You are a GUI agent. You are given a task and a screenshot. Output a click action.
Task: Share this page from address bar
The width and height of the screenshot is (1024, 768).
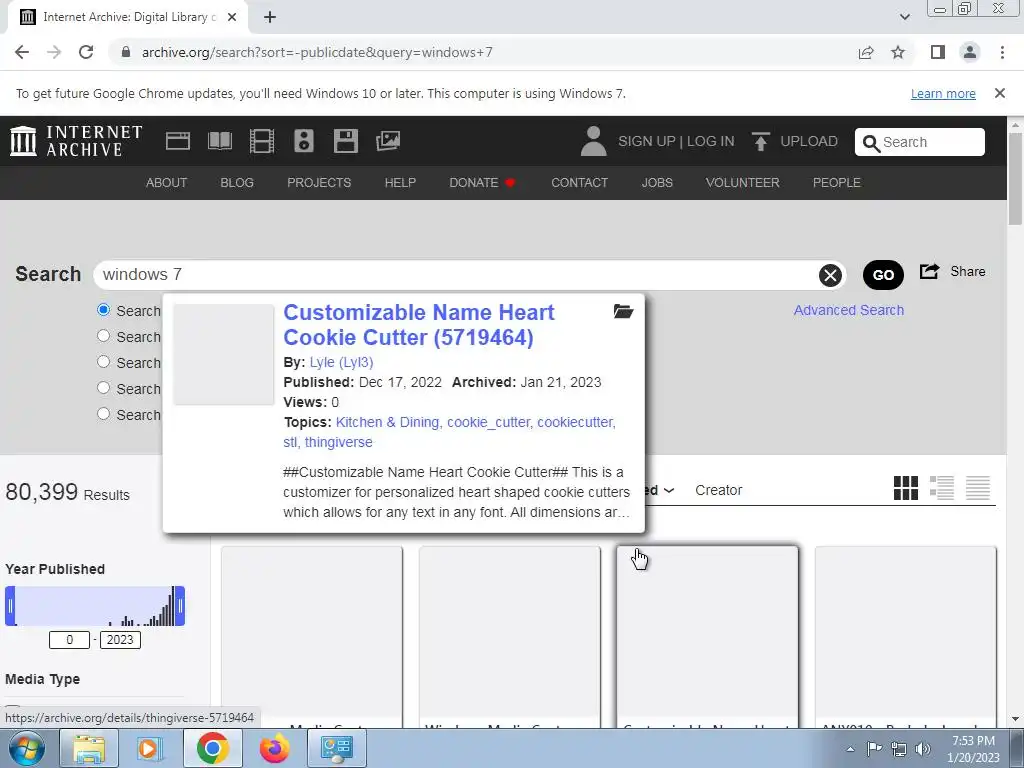coord(866,52)
